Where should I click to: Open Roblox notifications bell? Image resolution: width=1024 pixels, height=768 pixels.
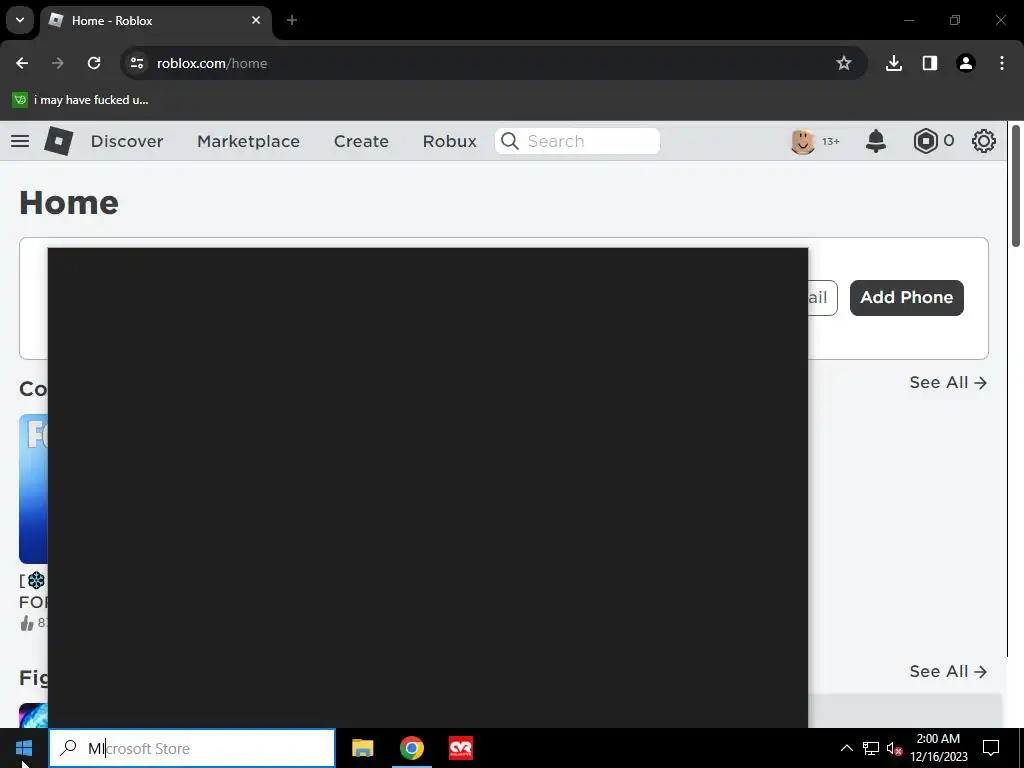coord(876,141)
